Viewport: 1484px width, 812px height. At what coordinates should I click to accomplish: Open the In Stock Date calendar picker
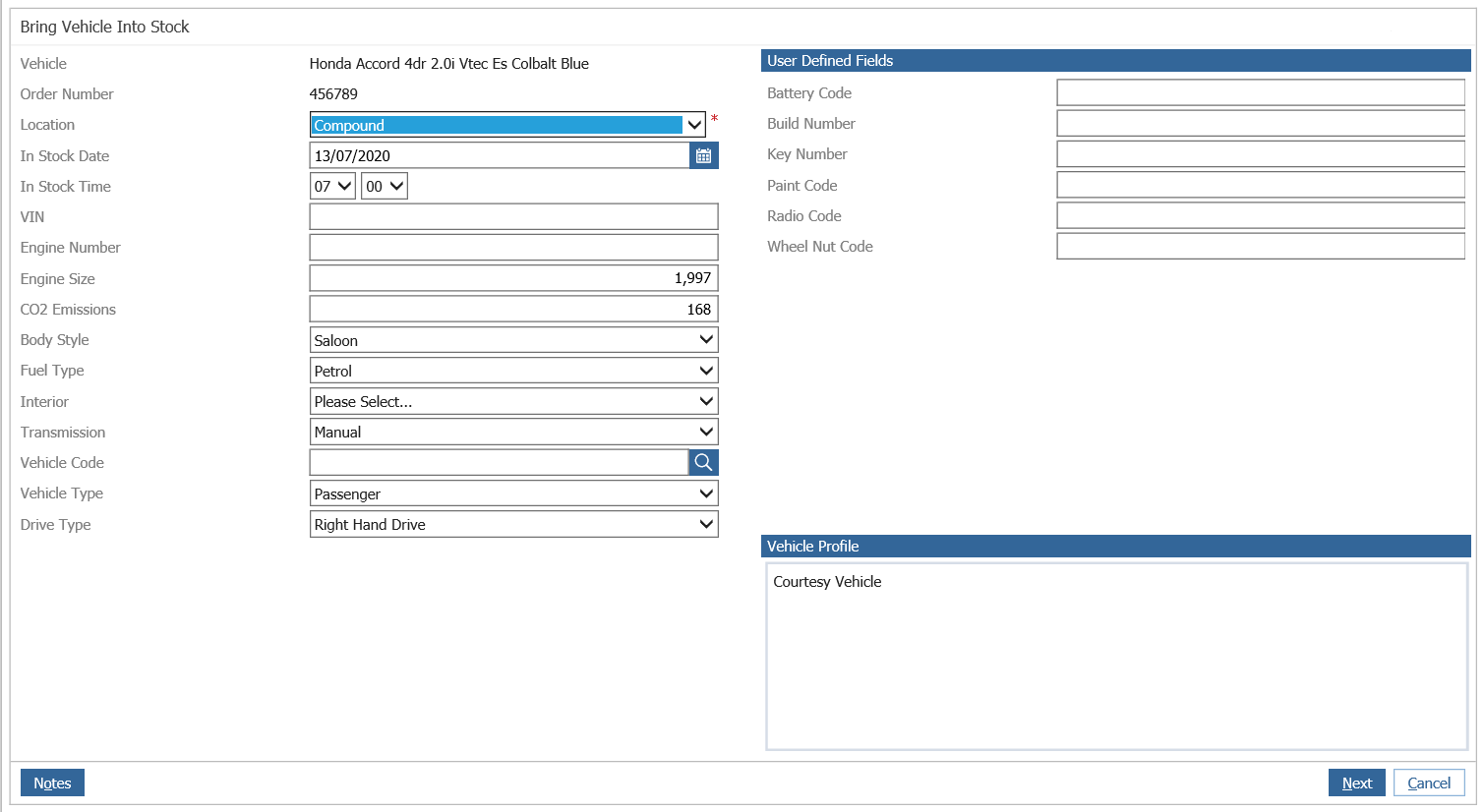pos(703,155)
